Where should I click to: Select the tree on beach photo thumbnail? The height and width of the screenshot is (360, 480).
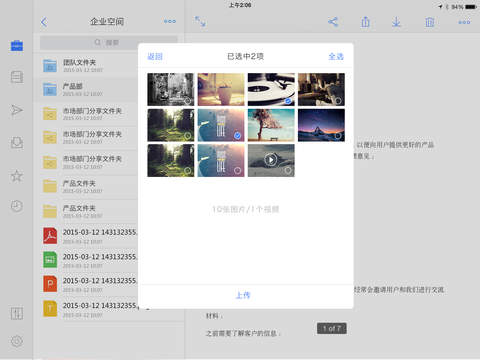click(x=271, y=125)
